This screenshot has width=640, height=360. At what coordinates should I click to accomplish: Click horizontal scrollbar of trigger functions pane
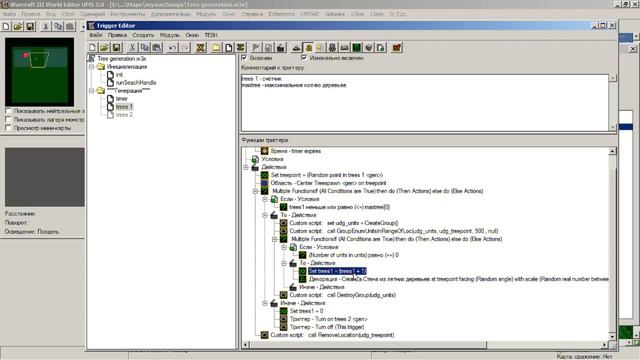[x=368, y=345]
